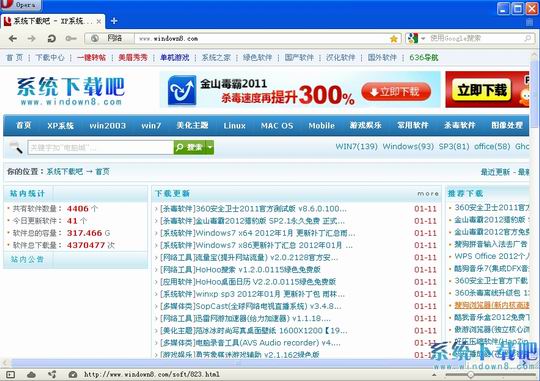Screen dimensions: 540x381
Task: Click the password wand key icon
Action: pyautogui.click(x=71, y=39)
